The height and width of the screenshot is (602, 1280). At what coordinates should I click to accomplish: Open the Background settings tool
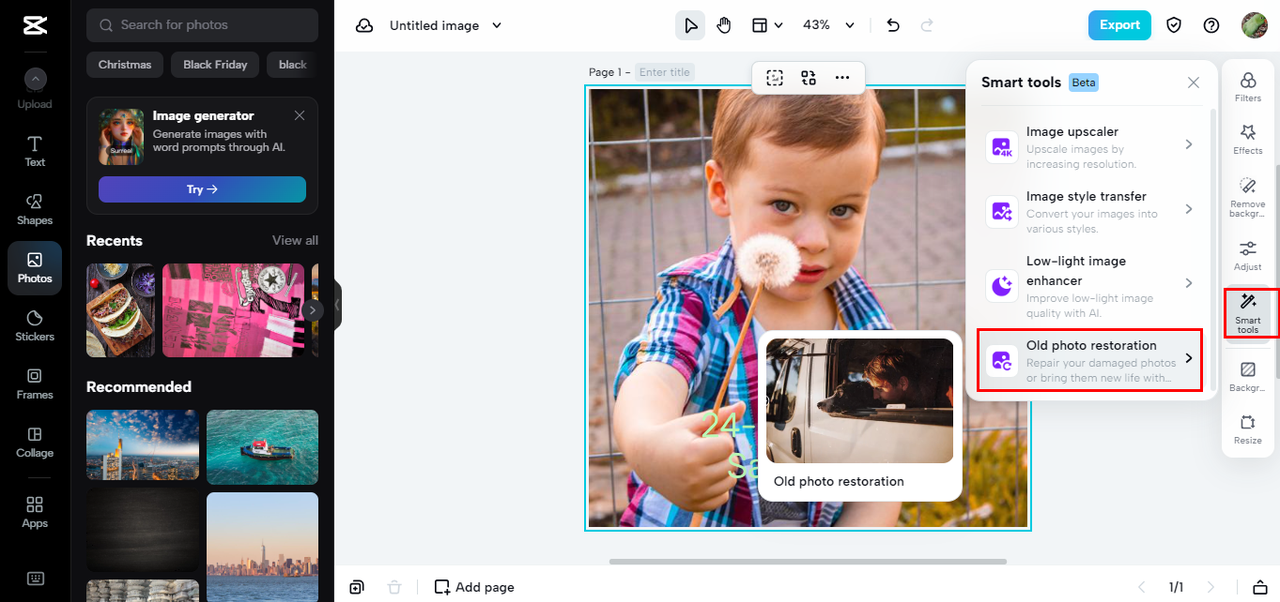(x=1248, y=376)
